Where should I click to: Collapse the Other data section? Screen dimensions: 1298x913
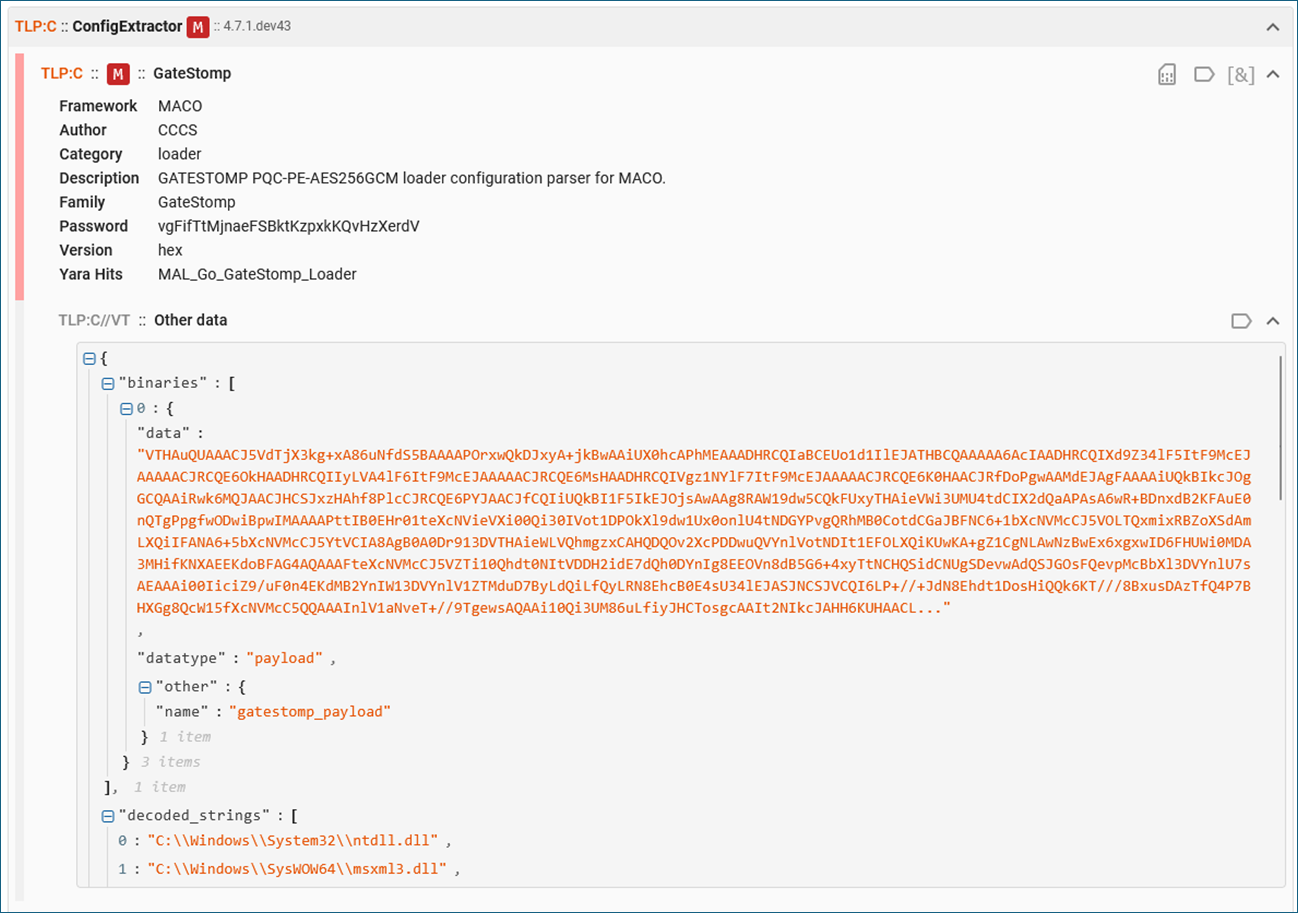click(x=1273, y=321)
